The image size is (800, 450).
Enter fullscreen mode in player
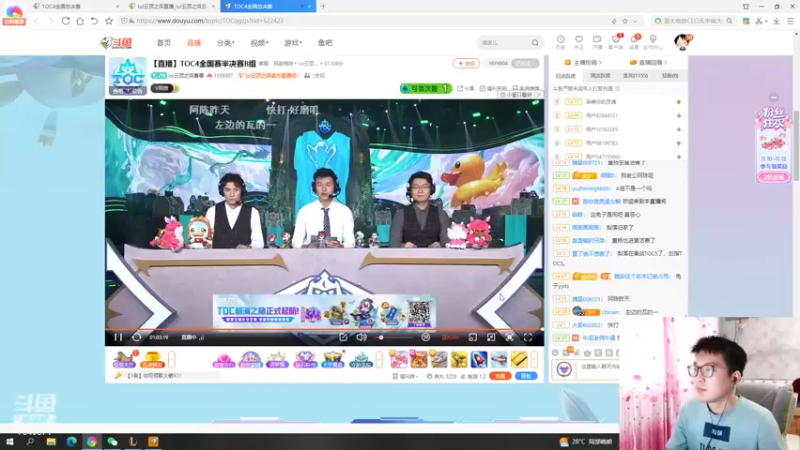(528, 337)
